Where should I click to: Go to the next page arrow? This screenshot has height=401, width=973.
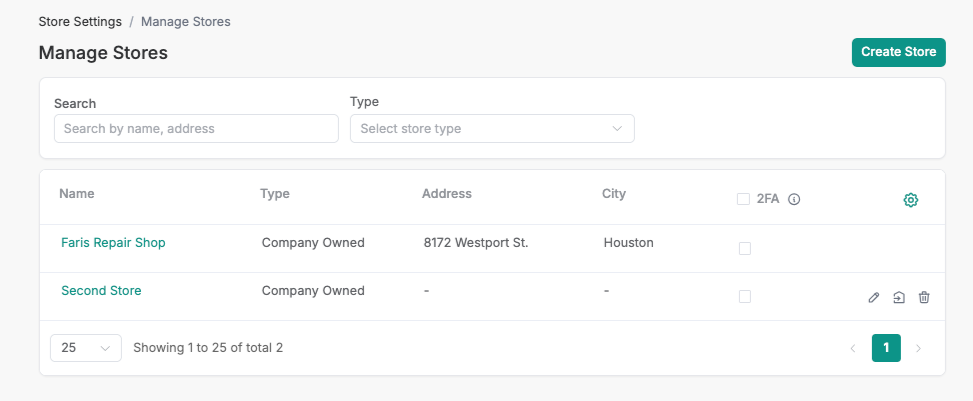click(918, 348)
